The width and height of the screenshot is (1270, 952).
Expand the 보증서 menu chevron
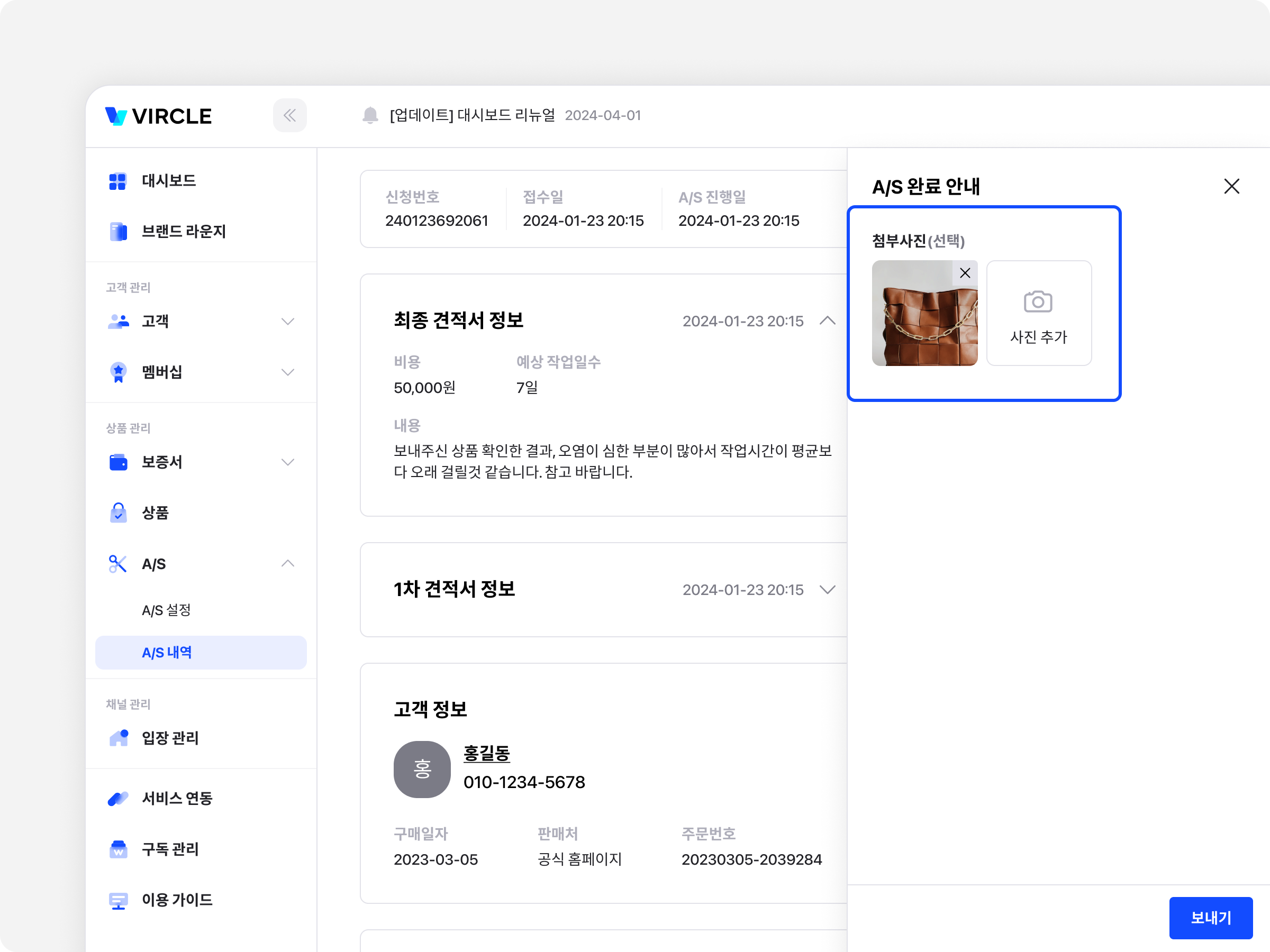(288, 462)
